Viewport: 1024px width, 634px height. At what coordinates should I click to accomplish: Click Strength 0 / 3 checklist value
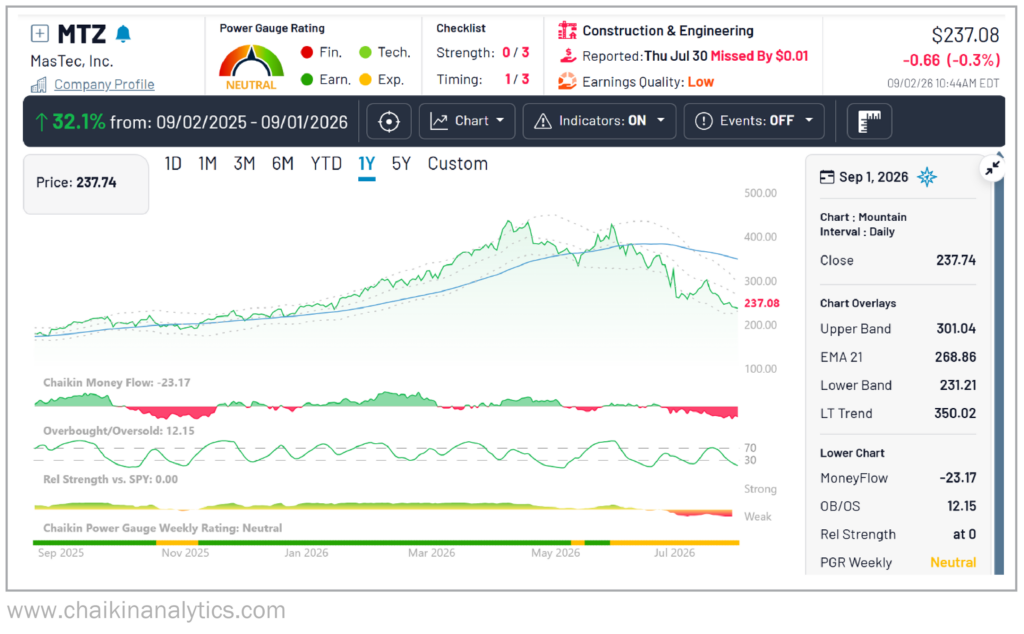(x=515, y=52)
